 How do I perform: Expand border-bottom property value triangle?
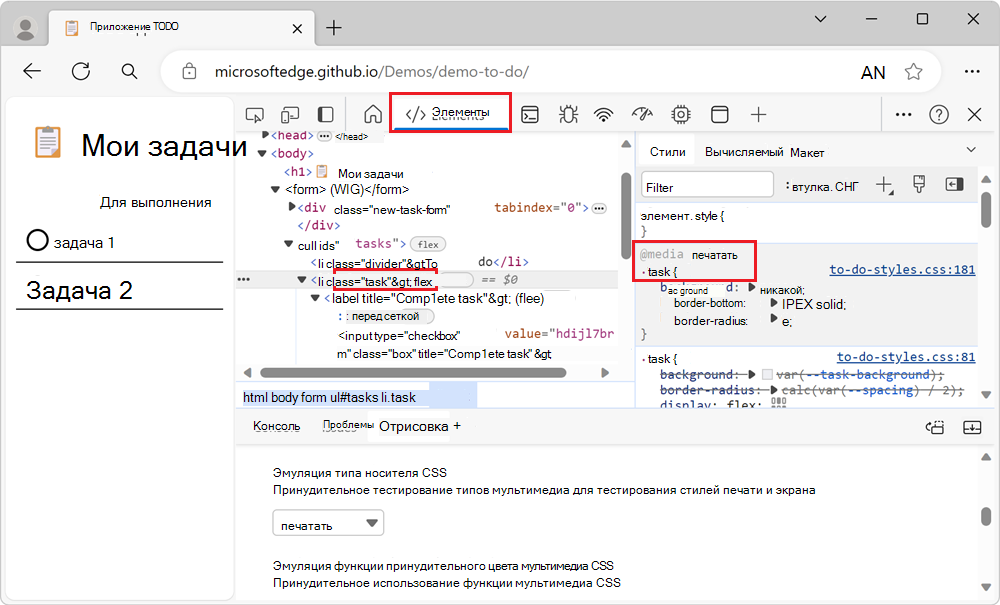click(774, 303)
